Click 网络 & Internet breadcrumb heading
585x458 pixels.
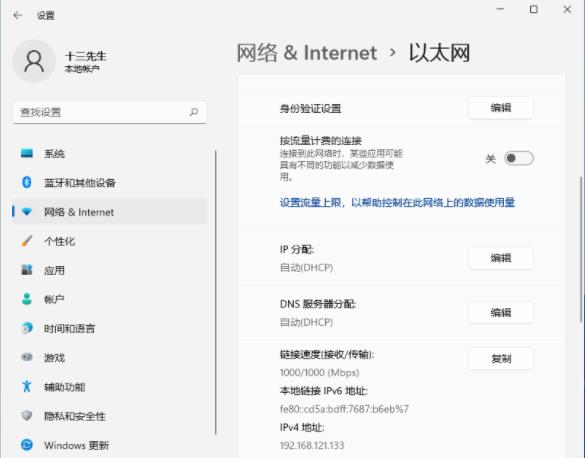[307, 53]
